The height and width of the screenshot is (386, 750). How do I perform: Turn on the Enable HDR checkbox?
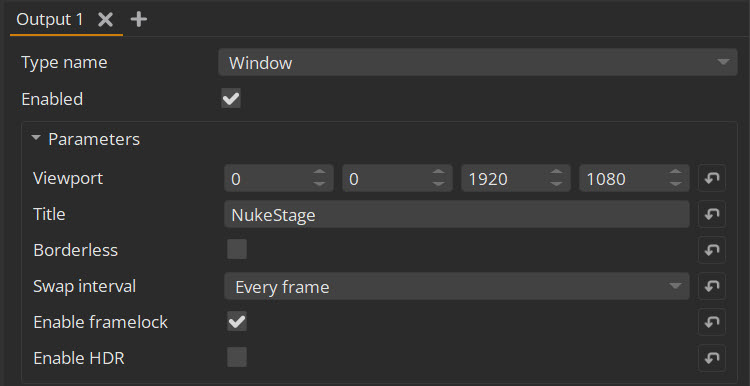pyautogui.click(x=237, y=357)
